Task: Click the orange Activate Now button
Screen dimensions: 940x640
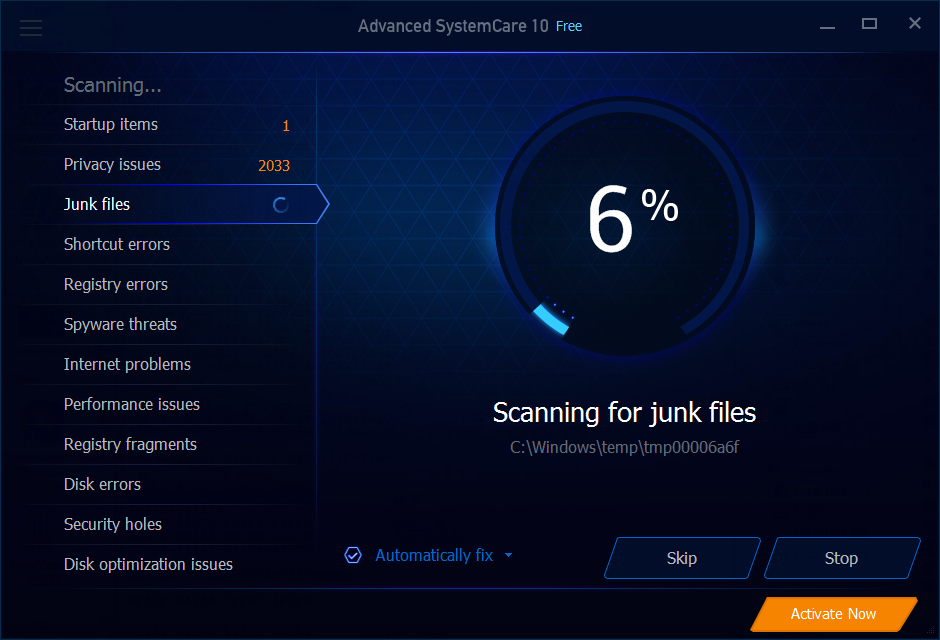Action: (833, 614)
